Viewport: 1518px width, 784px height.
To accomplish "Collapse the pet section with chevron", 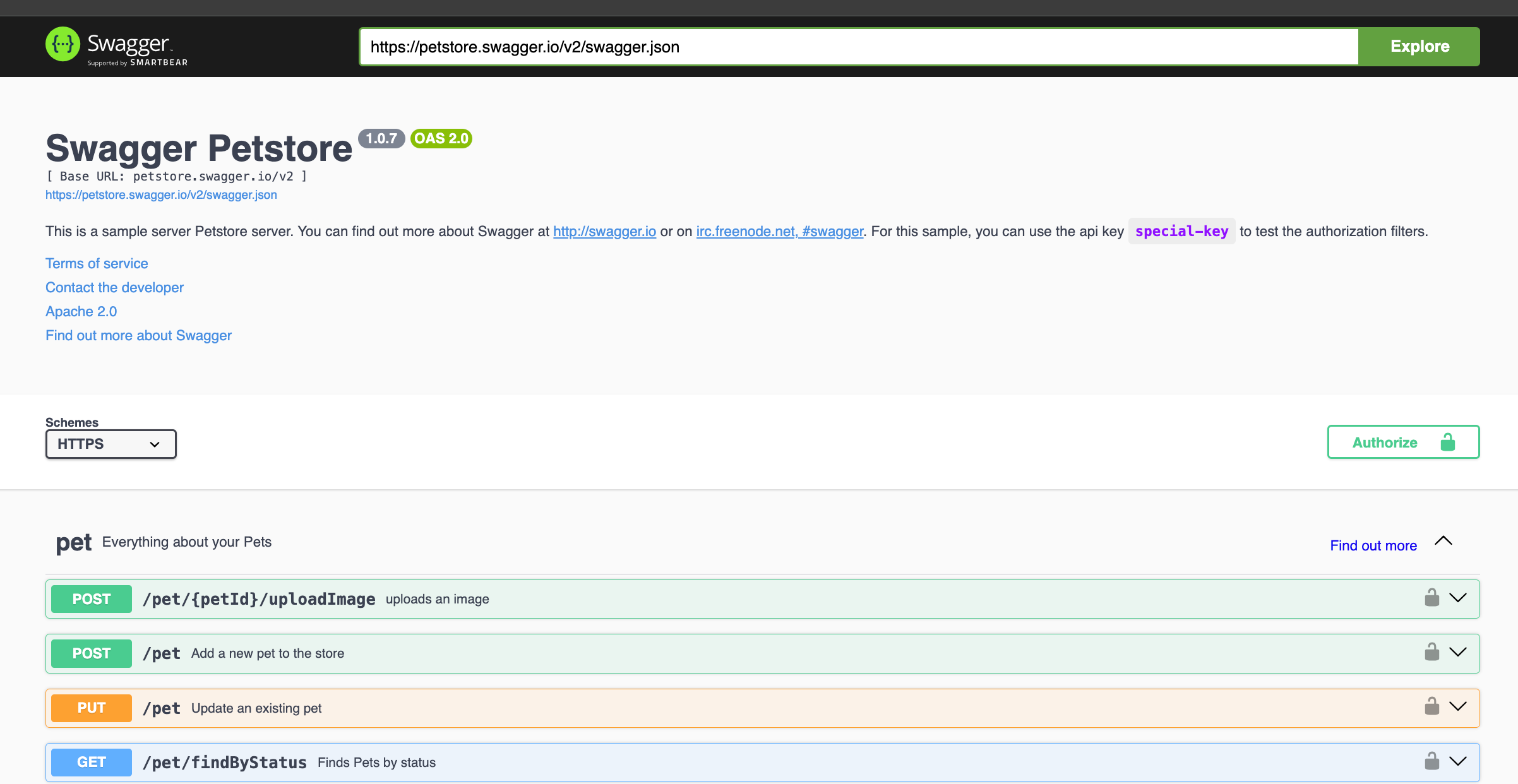I will (1443, 541).
